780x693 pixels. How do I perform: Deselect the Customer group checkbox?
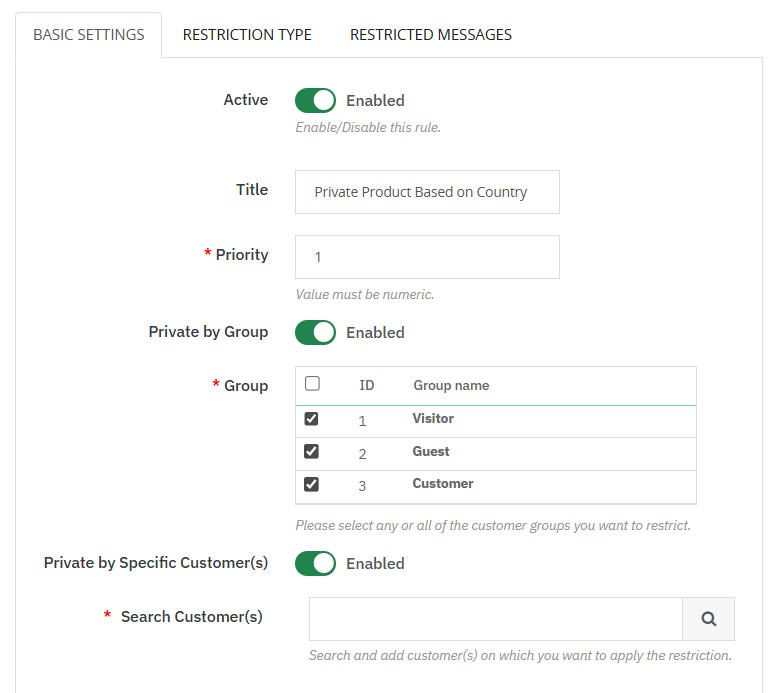(311, 484)
